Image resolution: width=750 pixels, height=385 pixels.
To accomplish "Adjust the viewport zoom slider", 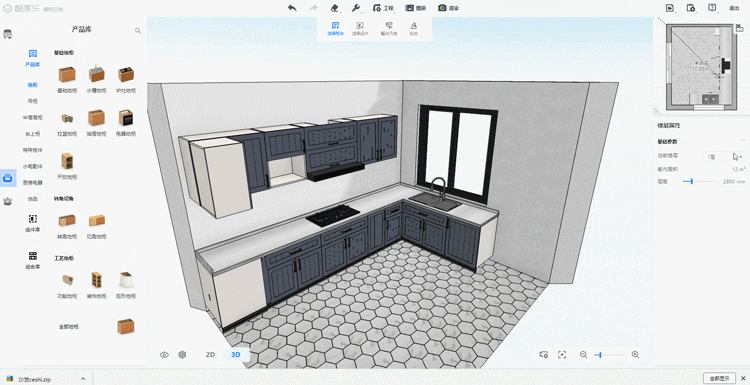I will 609,354.
